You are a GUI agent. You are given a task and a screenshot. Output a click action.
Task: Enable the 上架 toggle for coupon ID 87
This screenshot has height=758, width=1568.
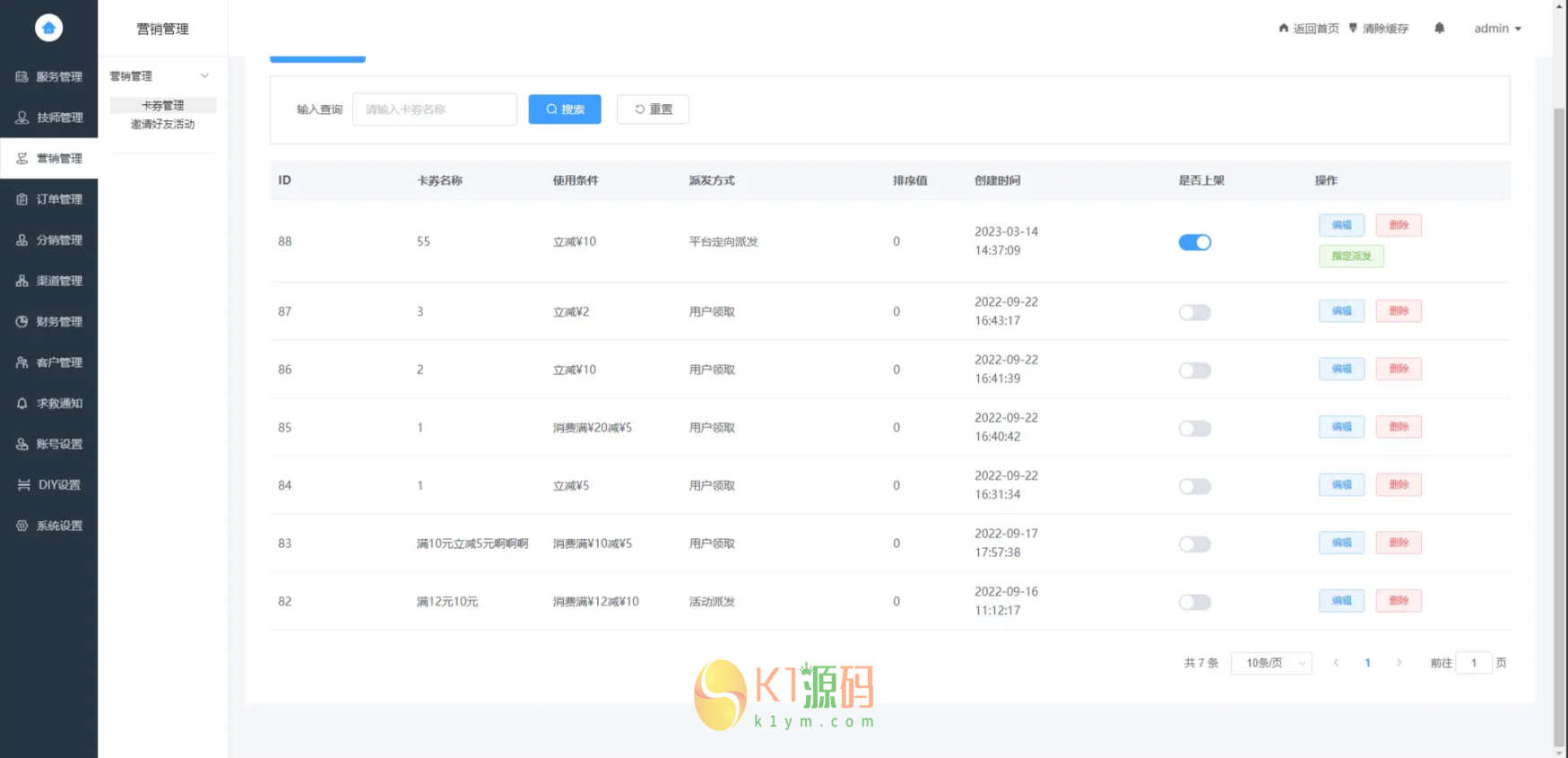(x=1194, y=312)
